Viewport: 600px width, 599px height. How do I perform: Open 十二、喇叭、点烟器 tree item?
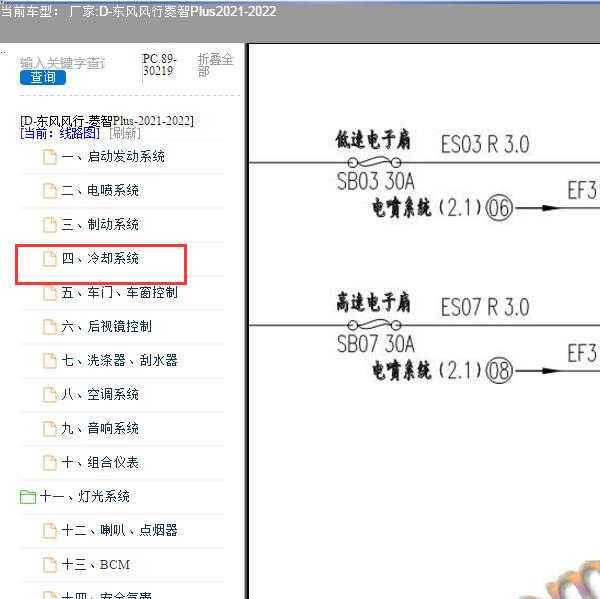pyautogui.click(x=119, y=530)
